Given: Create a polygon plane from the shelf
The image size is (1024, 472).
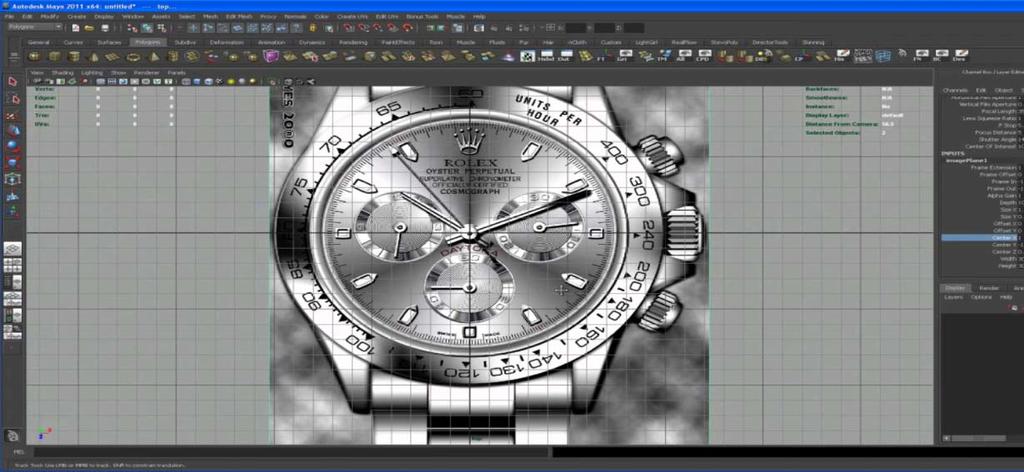Looking at the screenshot, I should (113, 57).
